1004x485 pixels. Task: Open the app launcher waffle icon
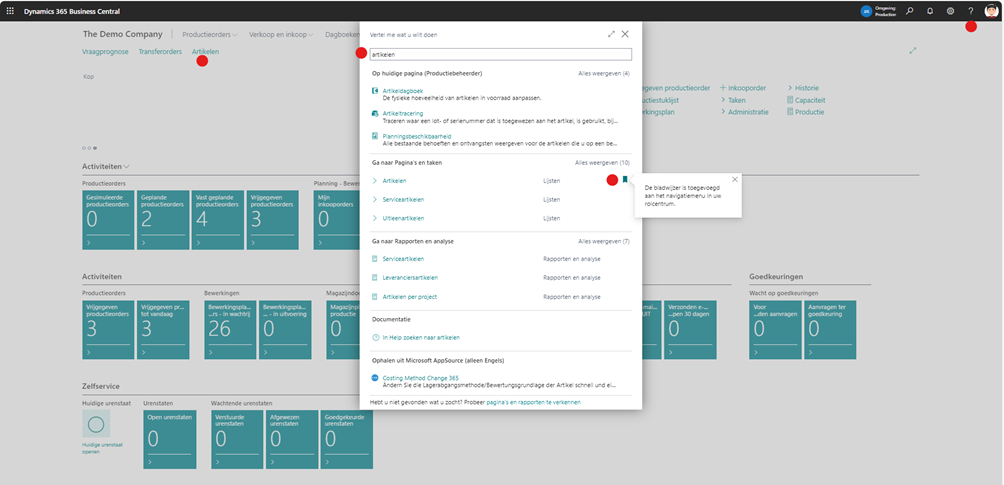point(10,11)
